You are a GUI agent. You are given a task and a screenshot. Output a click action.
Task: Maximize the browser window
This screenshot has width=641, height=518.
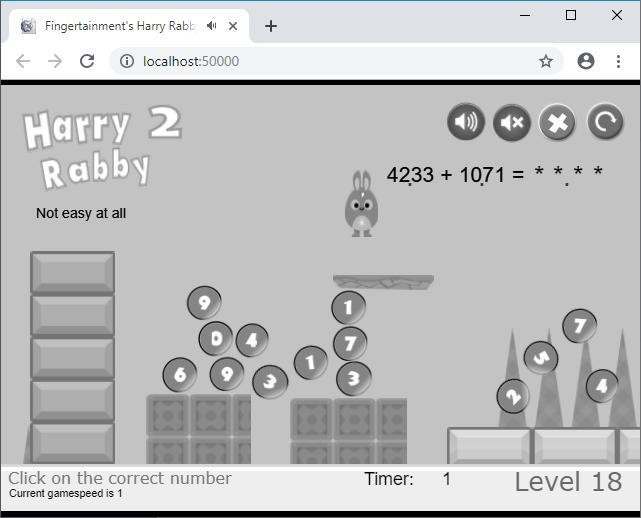[571, 15]
